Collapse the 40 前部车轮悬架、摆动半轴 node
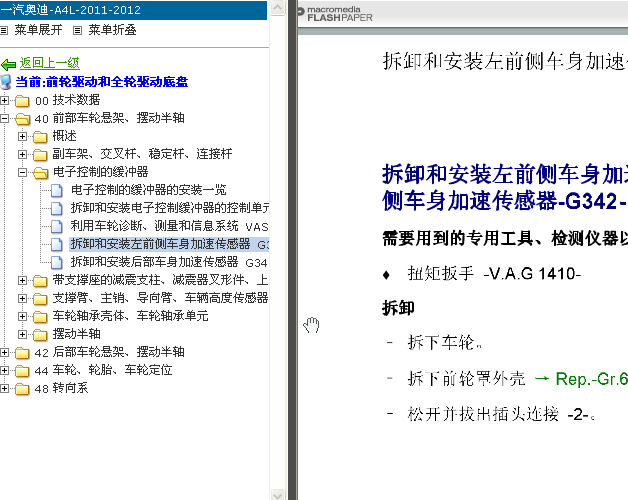 coord(4,118)
